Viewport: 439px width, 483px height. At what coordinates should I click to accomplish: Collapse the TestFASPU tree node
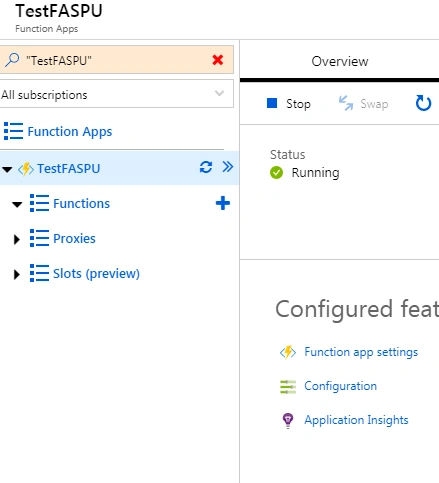pyautogui.click(x=7, y=169)
